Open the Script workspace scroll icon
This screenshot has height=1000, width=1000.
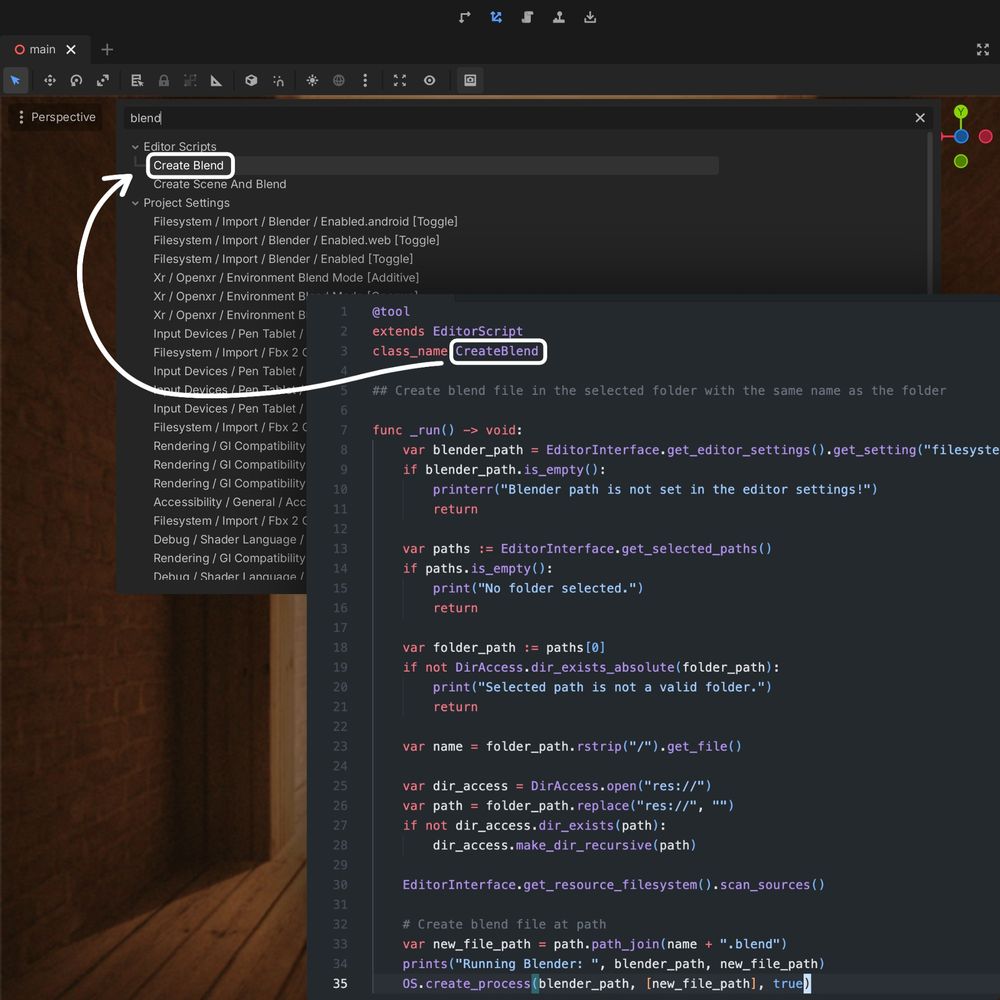click(x=527, y=17)
